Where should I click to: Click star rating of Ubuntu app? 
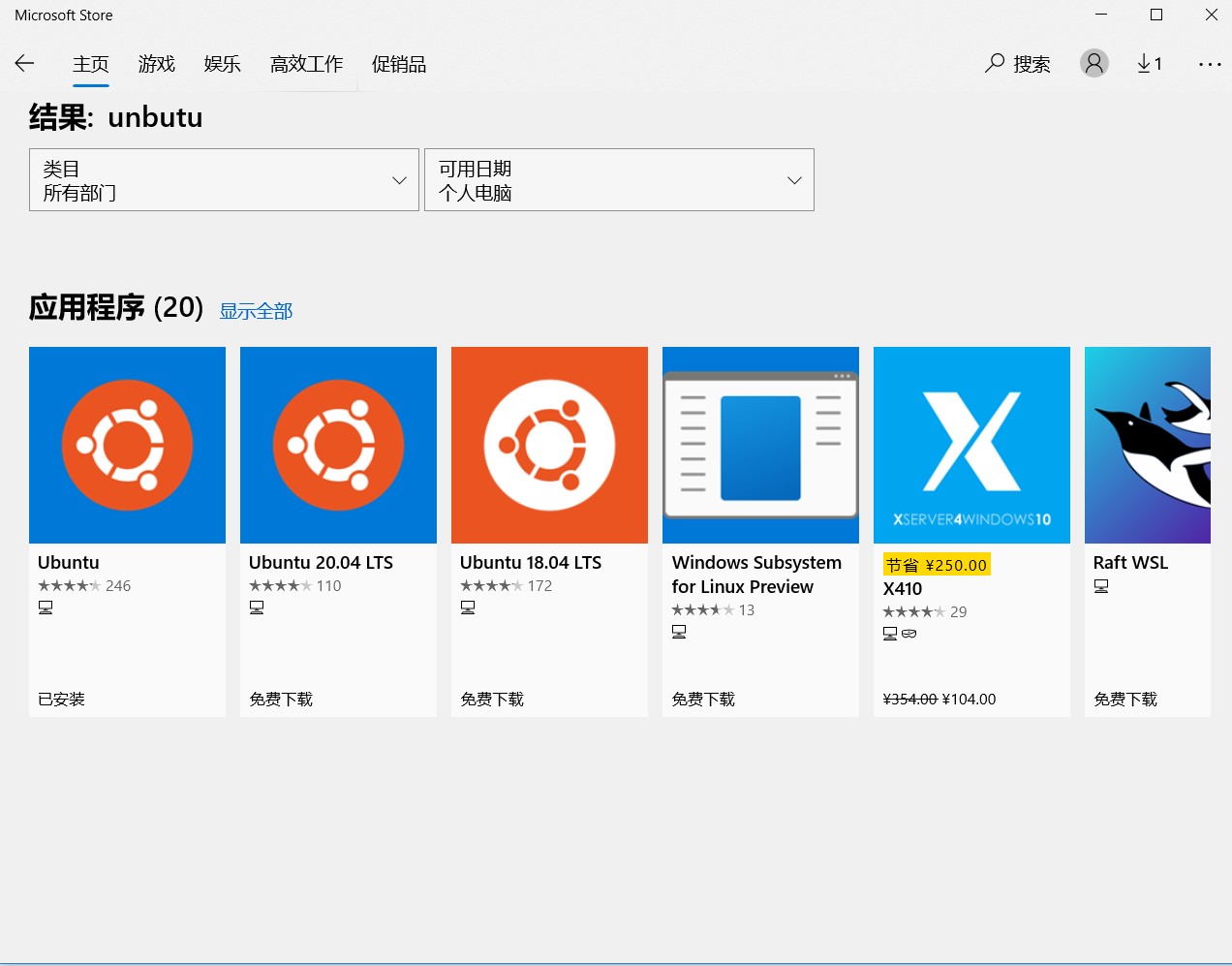[69, 585]
